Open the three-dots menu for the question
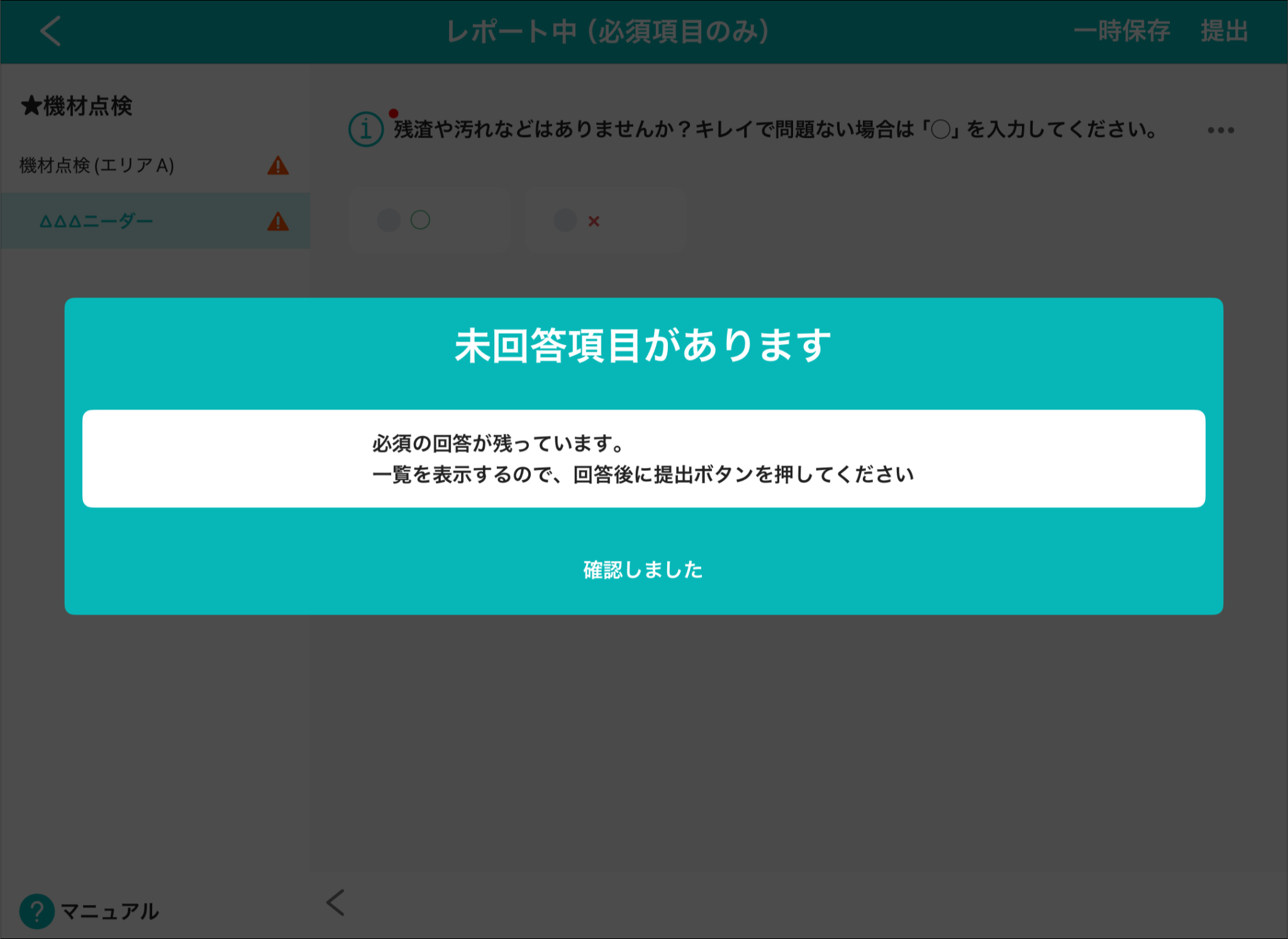Viewport: 1288px width, 939px height. click(x=1220, y=130)
